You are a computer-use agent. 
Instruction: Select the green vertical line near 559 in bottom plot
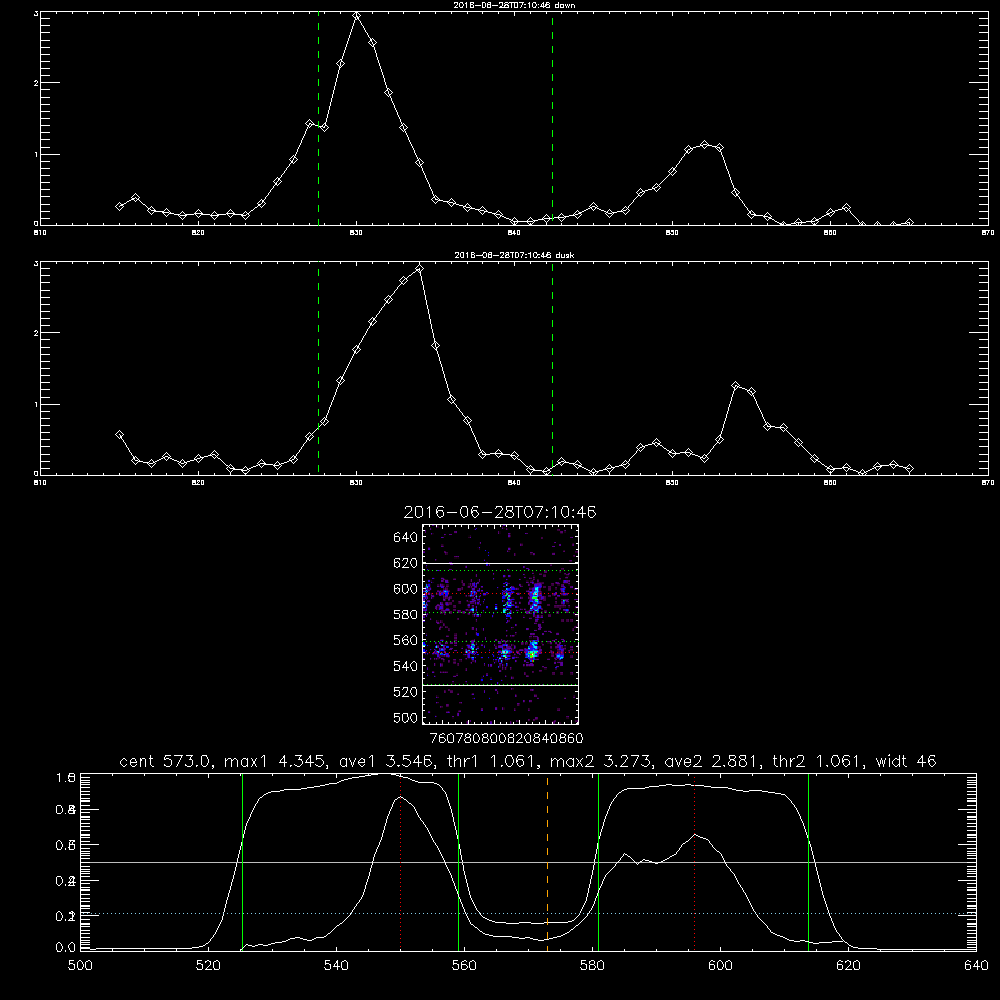pyautogui.click(x=459, y=862)
